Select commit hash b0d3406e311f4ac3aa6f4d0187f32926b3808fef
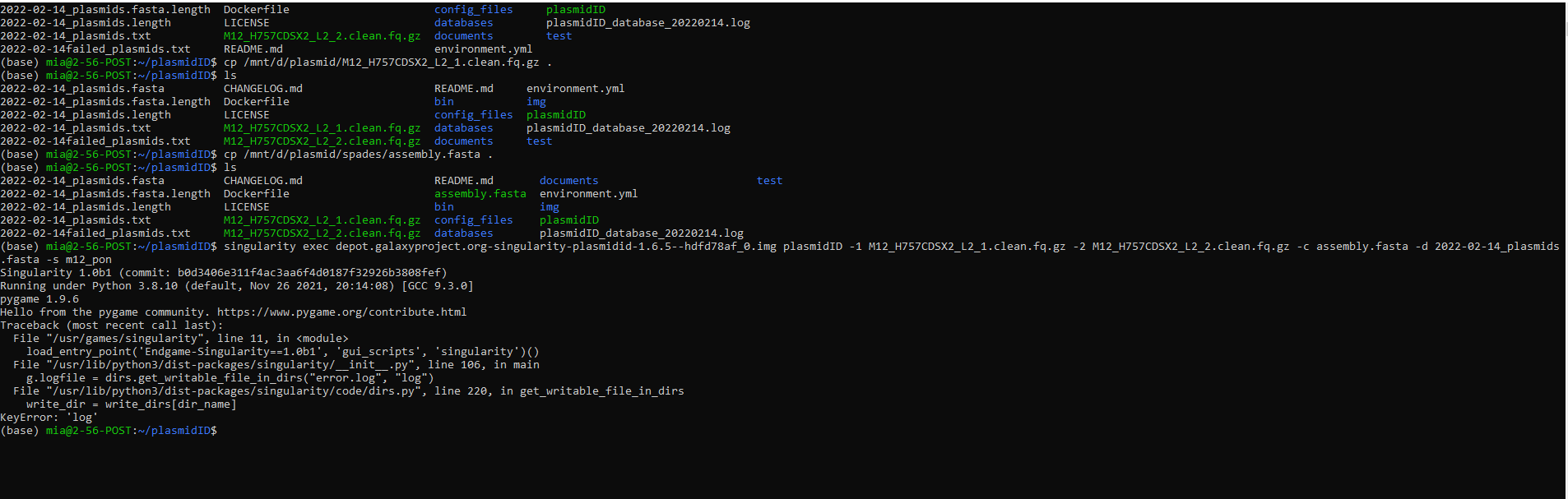Image resolution: width=1568 pixels, height=499 pixels. point(309,273)
